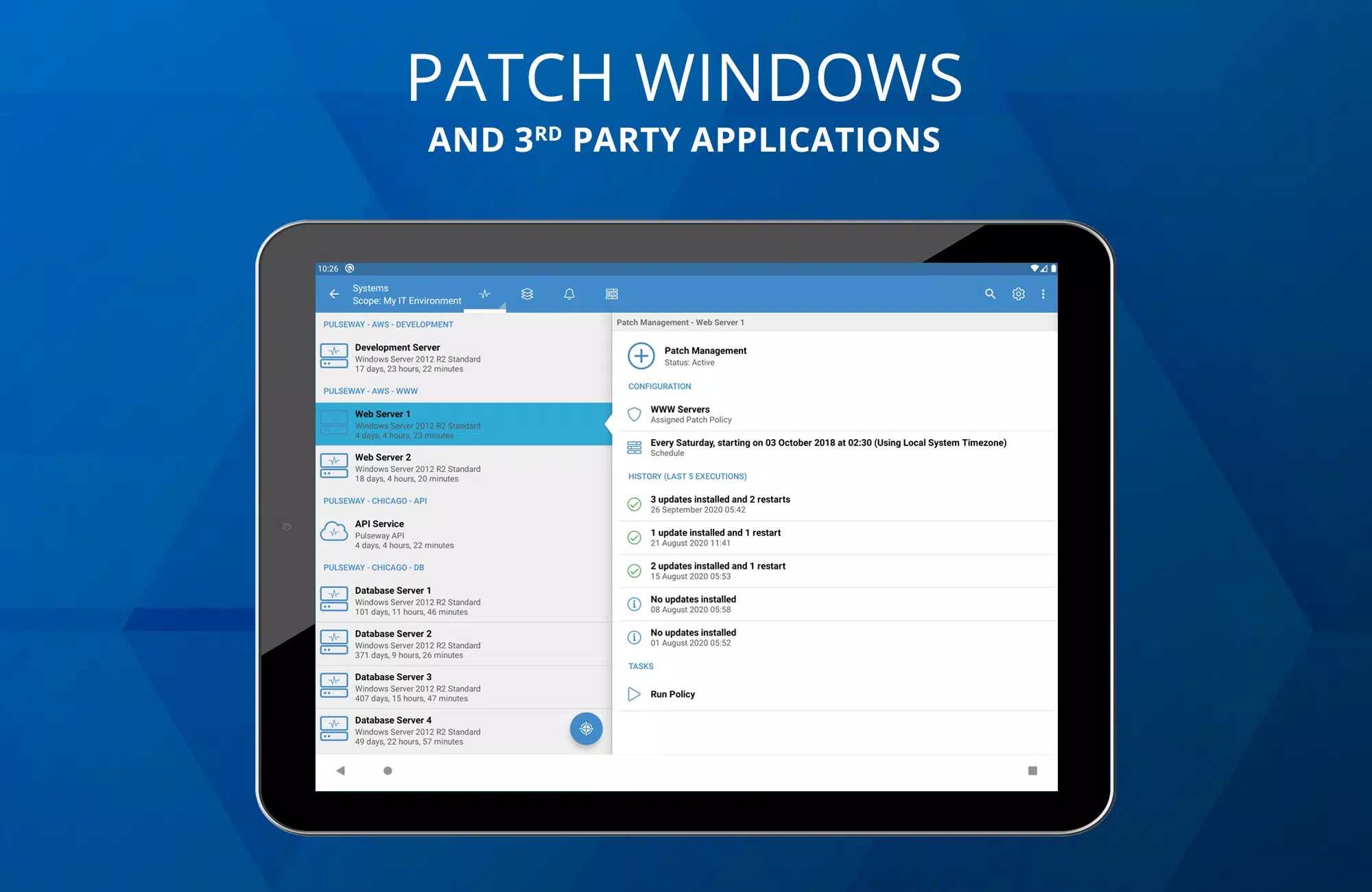Open 1 update installed and 1 restart

[x=836, y=537]
